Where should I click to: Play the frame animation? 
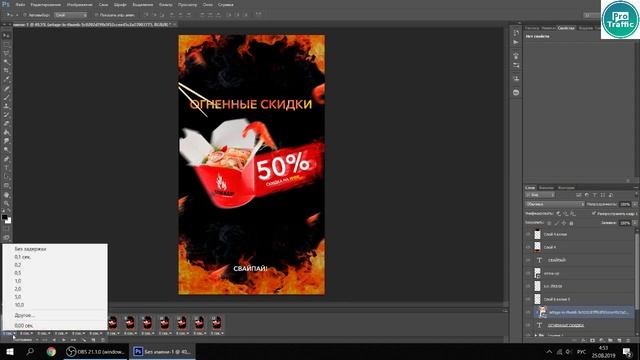63,340
